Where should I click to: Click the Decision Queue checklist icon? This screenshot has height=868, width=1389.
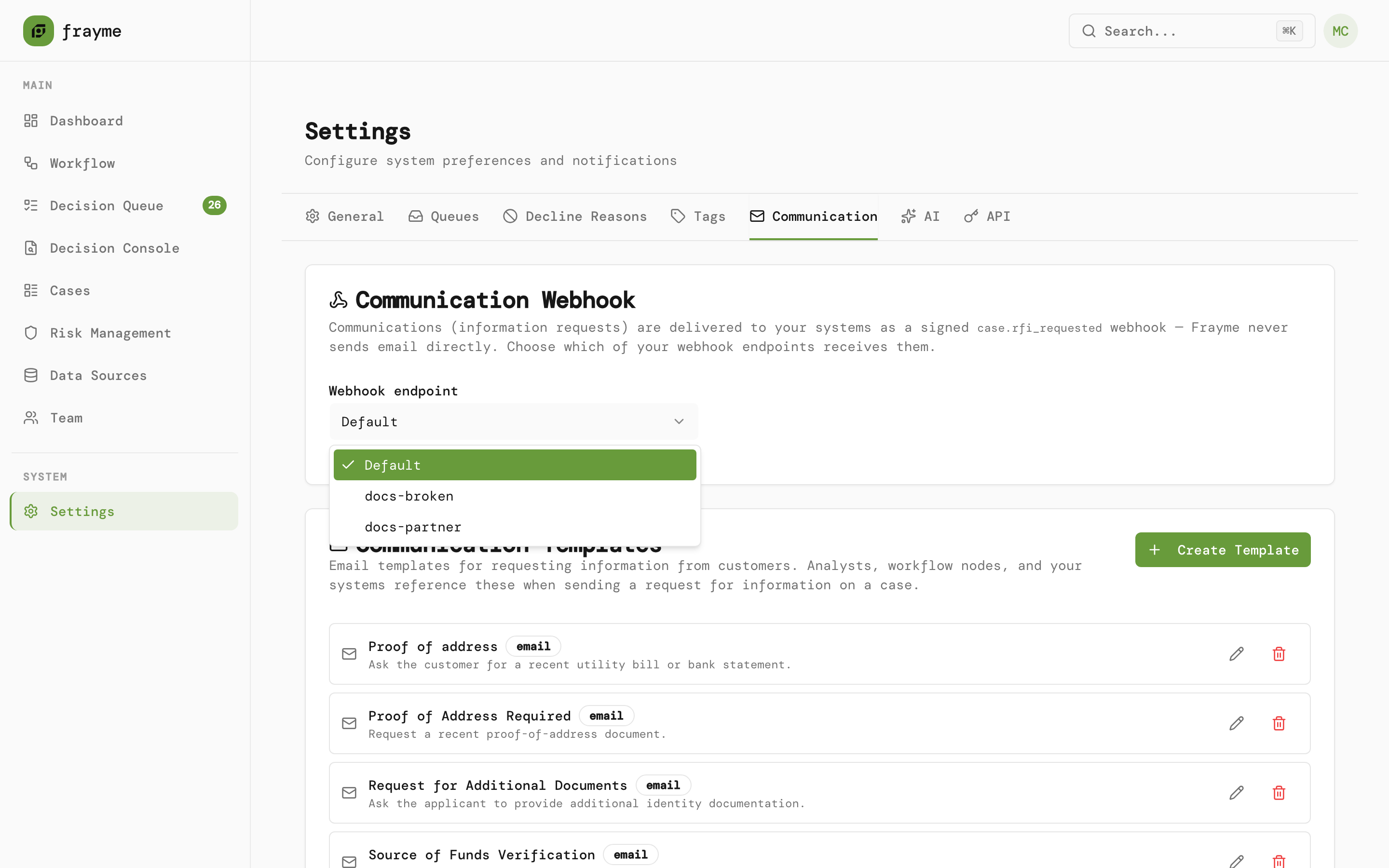(31, 205)
